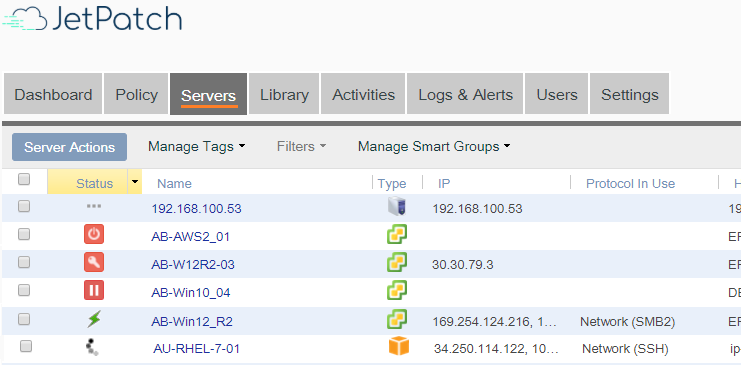Click the VMware type icon for AB-Win12_R2
Image resolution: width=741 pixels, height=365 pixels.
(397, 319)
